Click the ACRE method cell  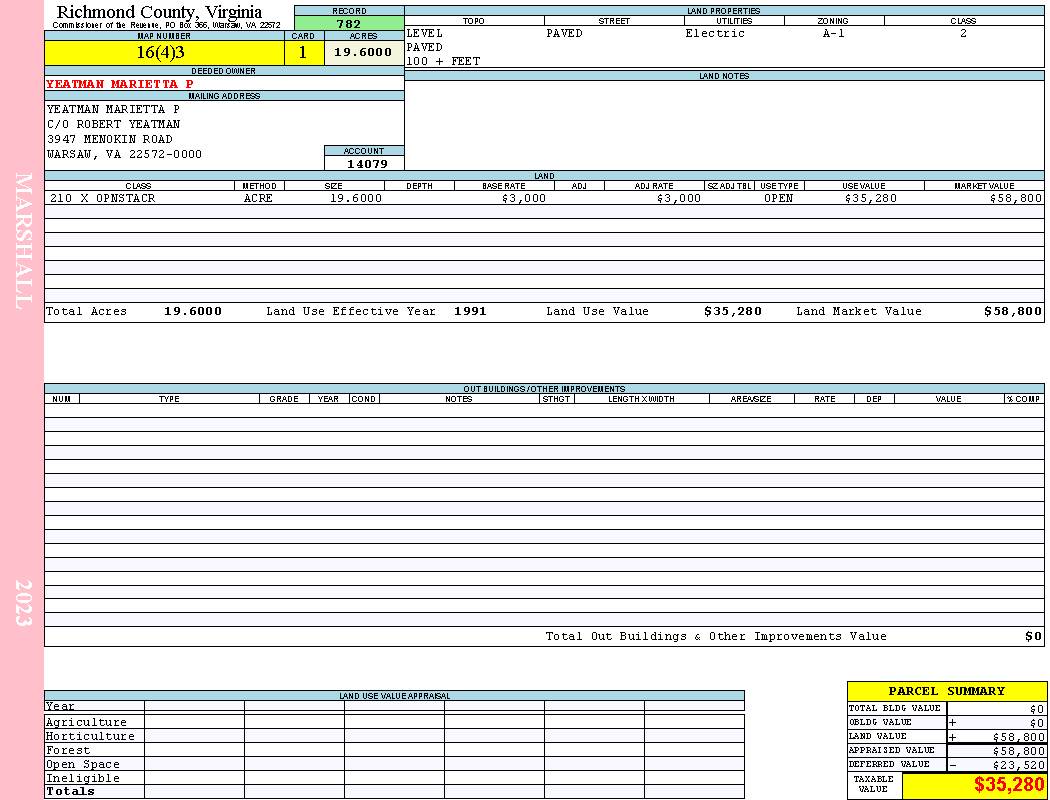point(258,199)
